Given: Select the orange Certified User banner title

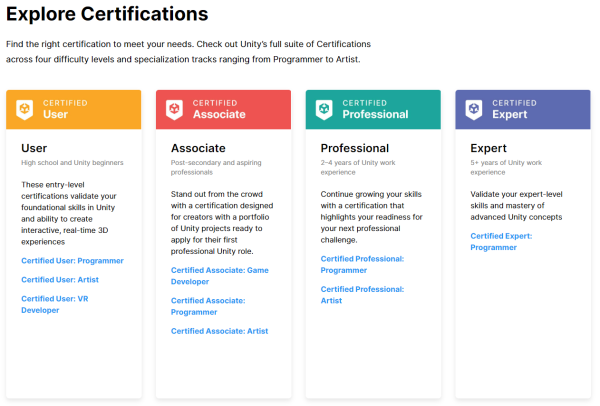Looking at the screenshot, I should (65, 109).
